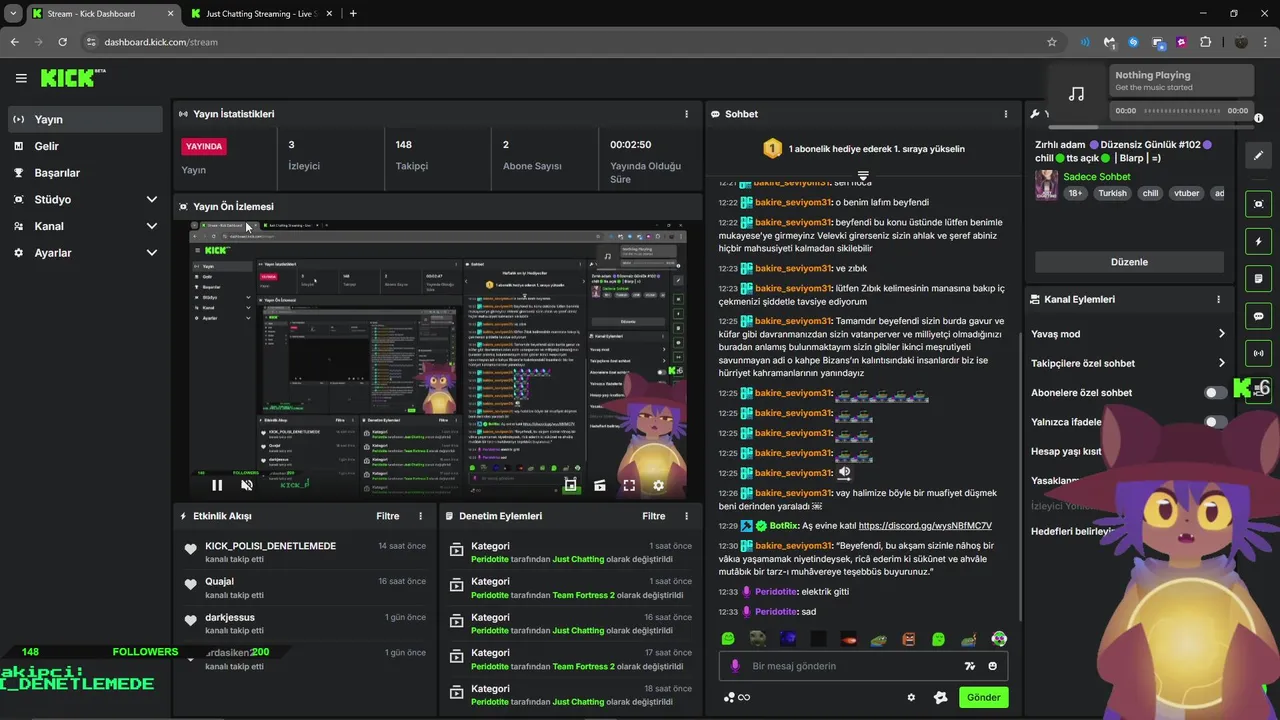The height and width of the screenshot is (720, 1280).
Task: Toggle Abonelere özel sohbet switch
Action: (x=1215, y=393)
